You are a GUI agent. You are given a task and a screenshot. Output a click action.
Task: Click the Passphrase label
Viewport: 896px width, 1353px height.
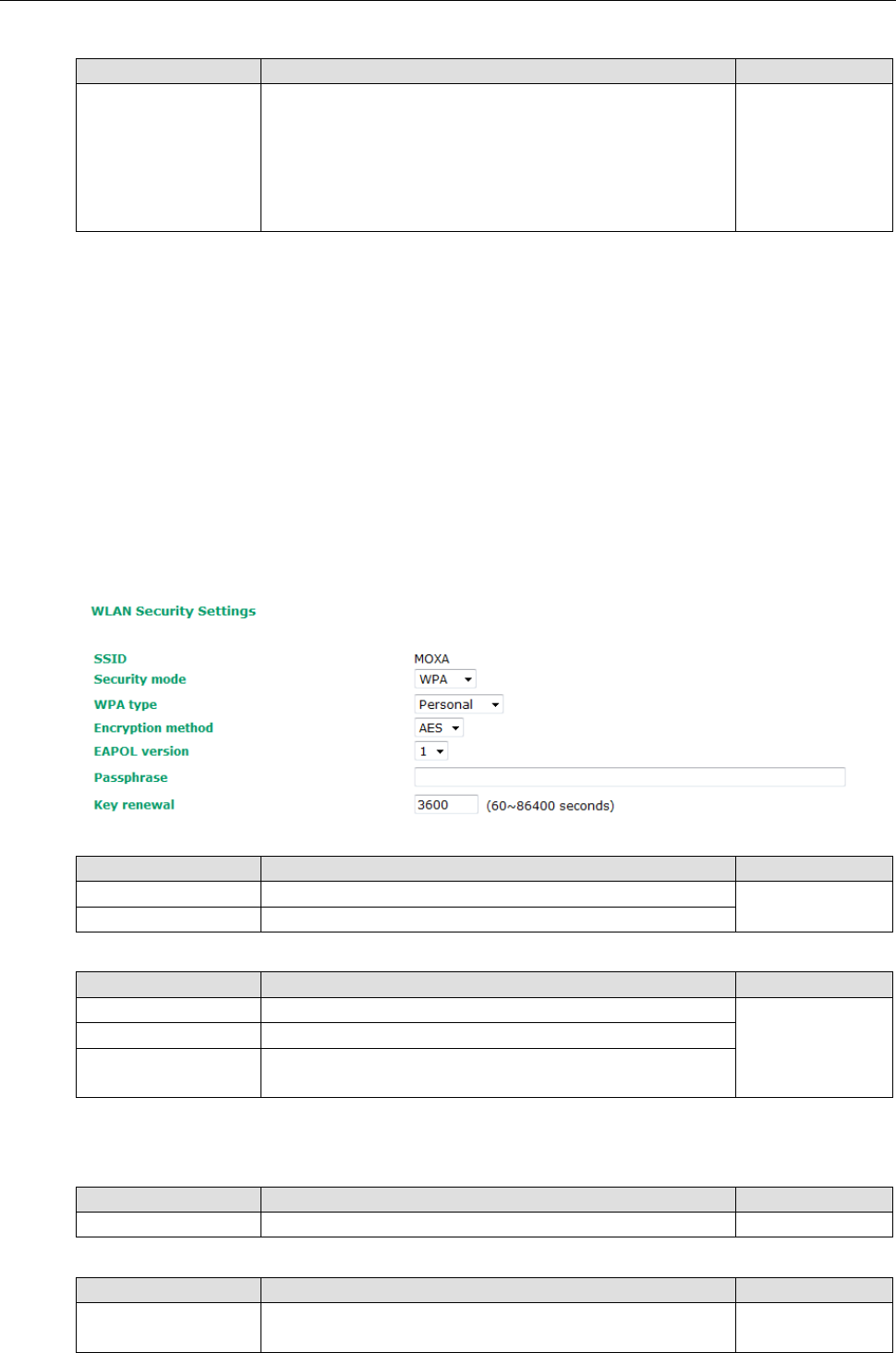(x=131, y=778)
